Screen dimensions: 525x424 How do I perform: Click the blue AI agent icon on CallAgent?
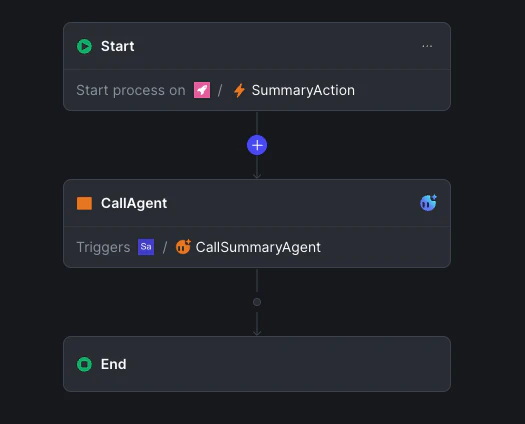[x=428, y=203]
